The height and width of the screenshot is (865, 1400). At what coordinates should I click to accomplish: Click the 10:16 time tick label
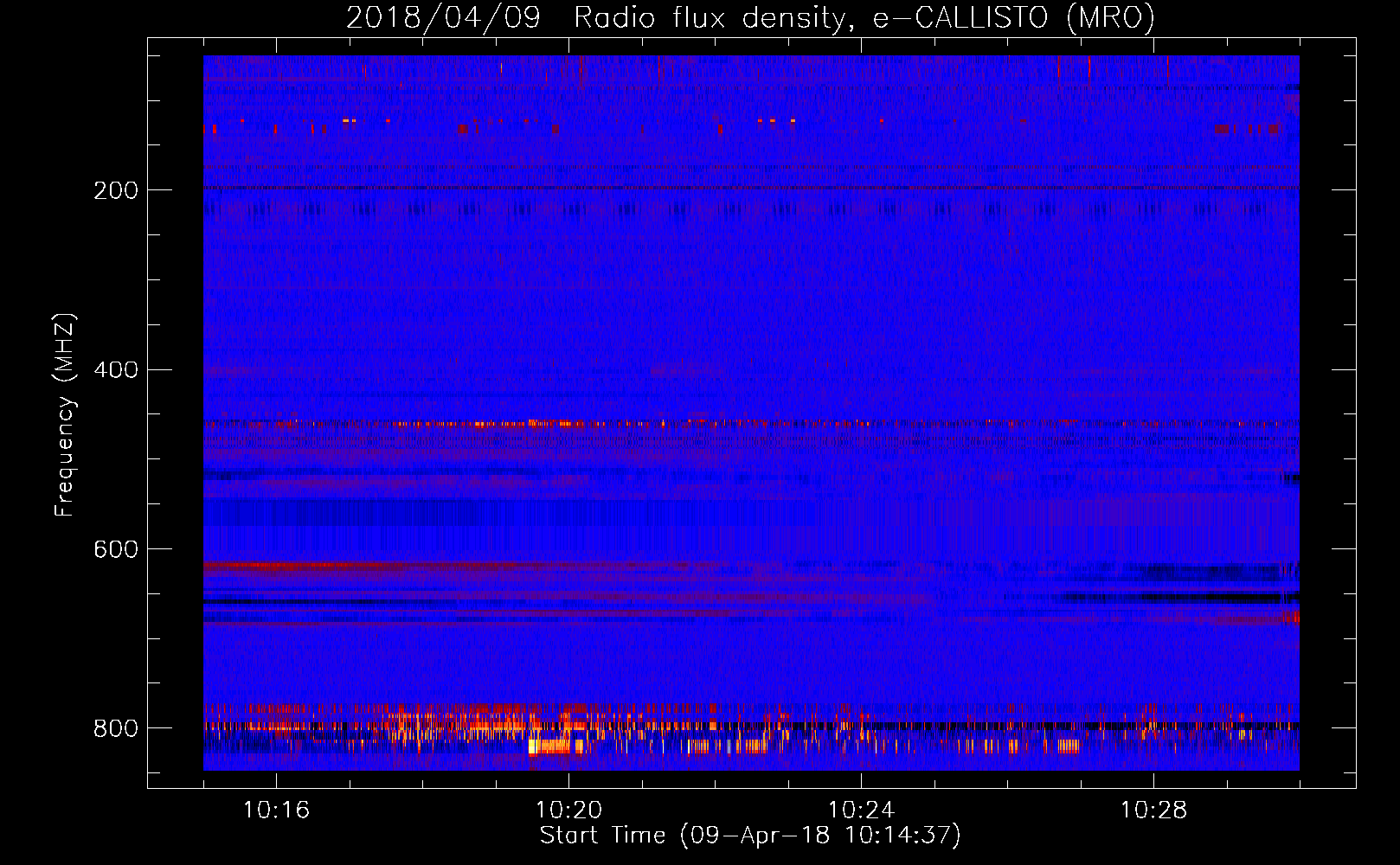click(276, 811)
